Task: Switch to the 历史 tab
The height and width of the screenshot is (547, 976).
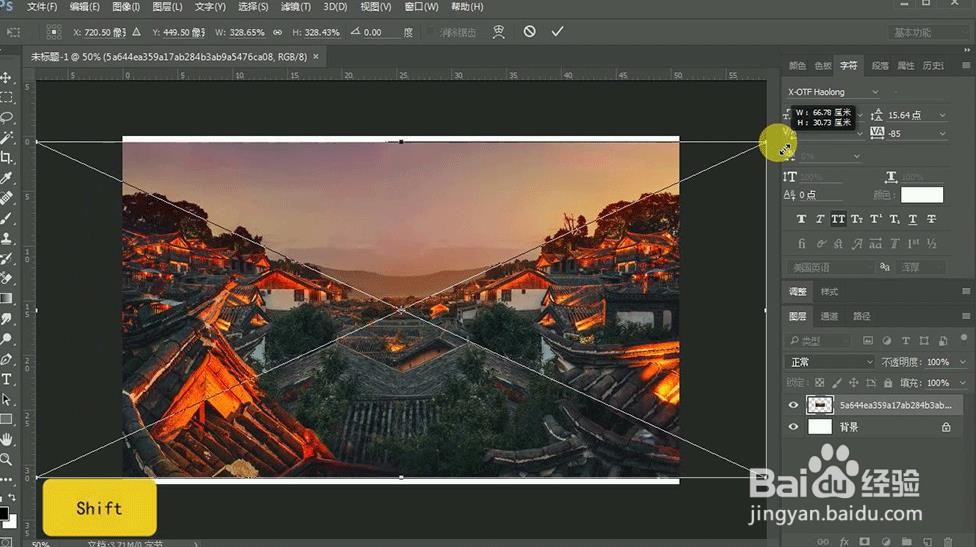Action: pos(932,65)
